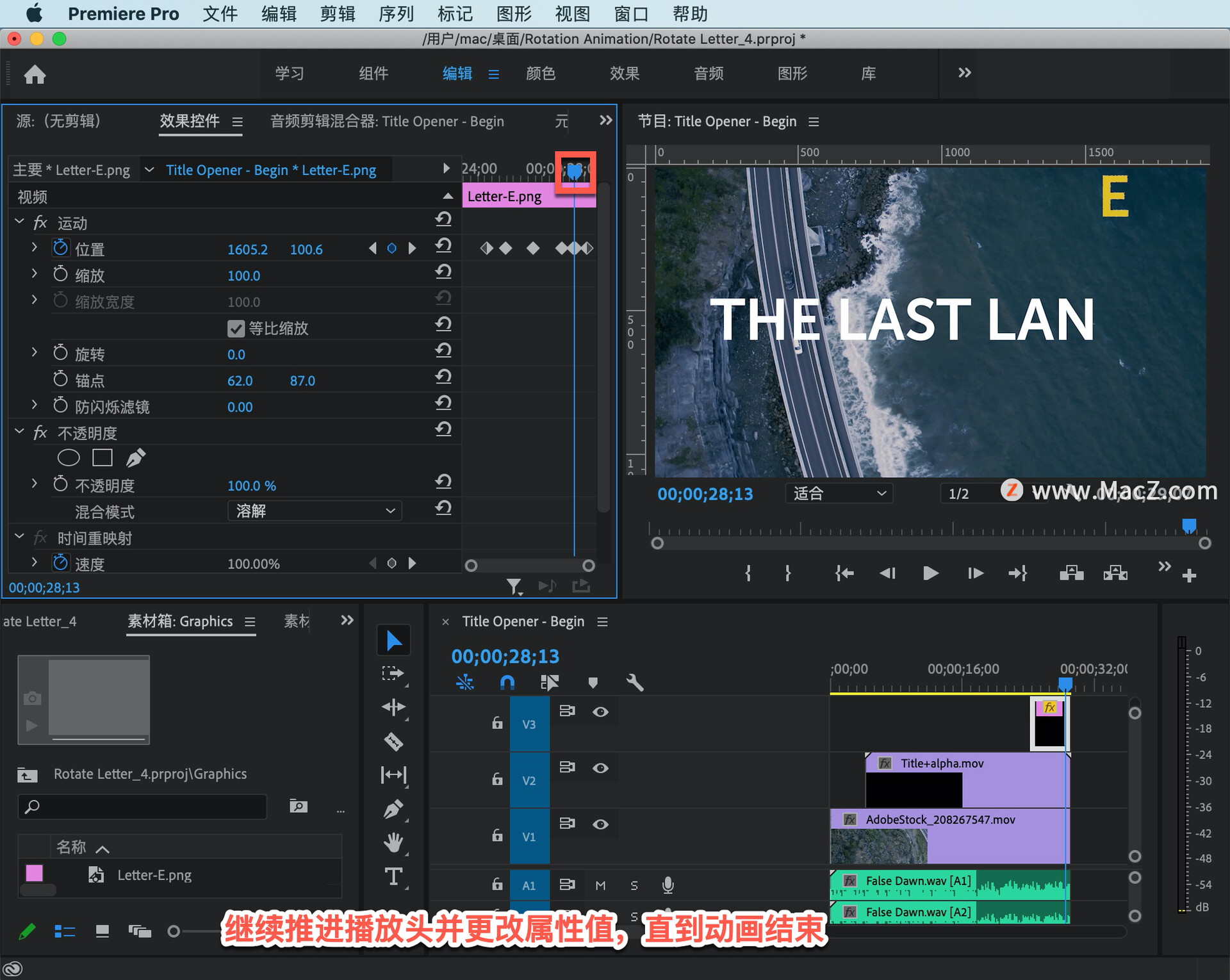Hide track V2 with eye icon
The image size is (1230, 980).
tap(600, 768)
